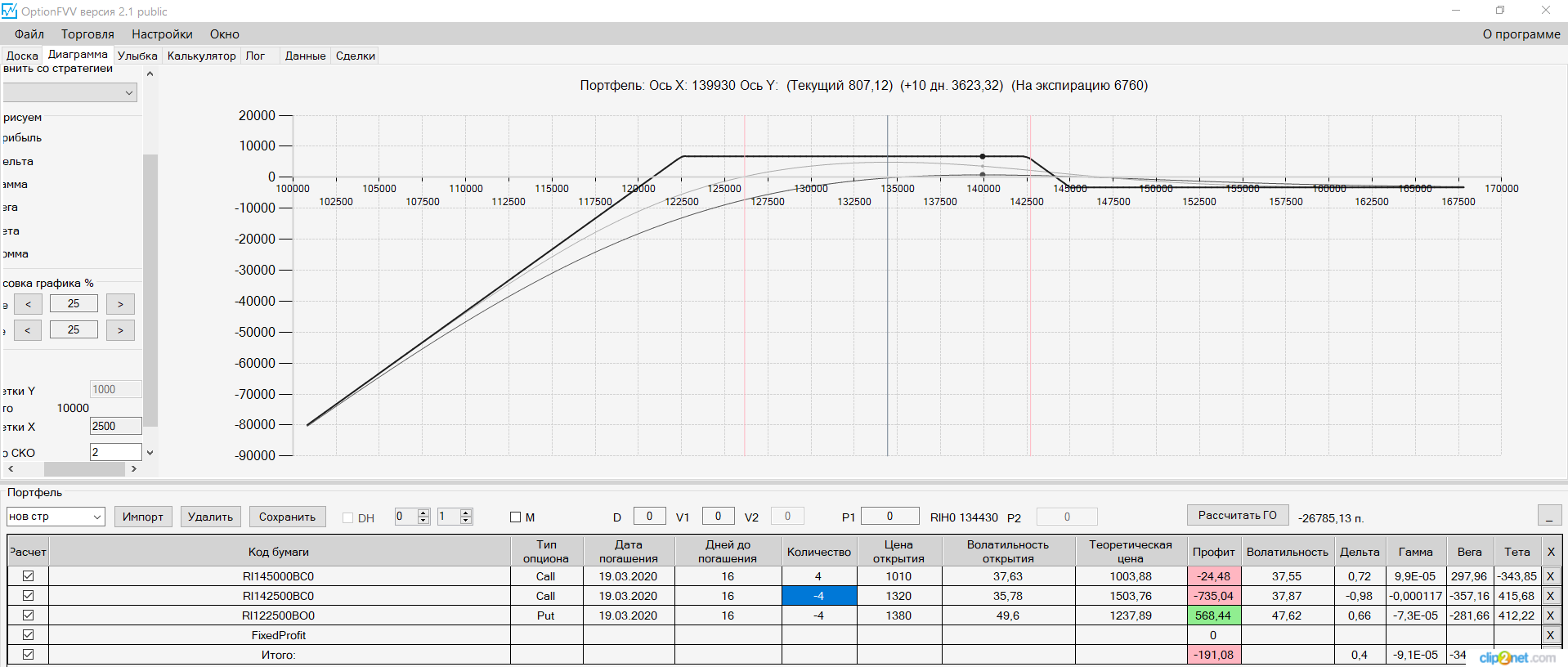Click the left panel horizontal scroll left arrow
The width and height of the screenshot is (1568, 667).
pyautogui.click(x=11, y=469)
